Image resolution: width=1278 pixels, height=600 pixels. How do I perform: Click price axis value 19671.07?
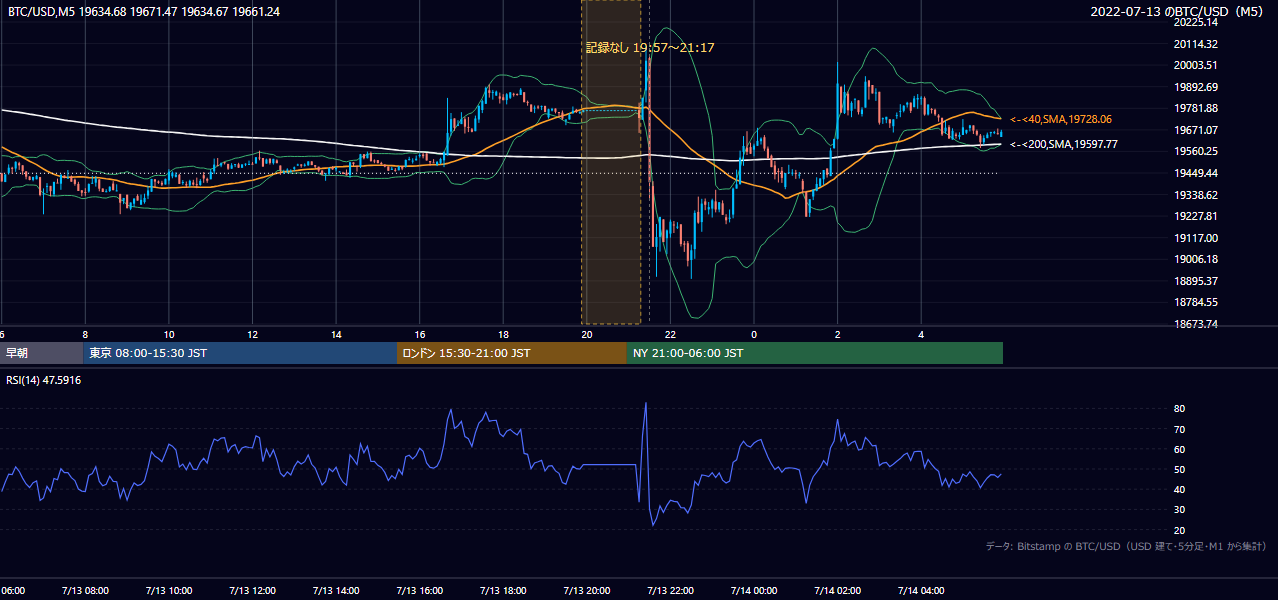pyautogui.click(x=1196, y=130)
